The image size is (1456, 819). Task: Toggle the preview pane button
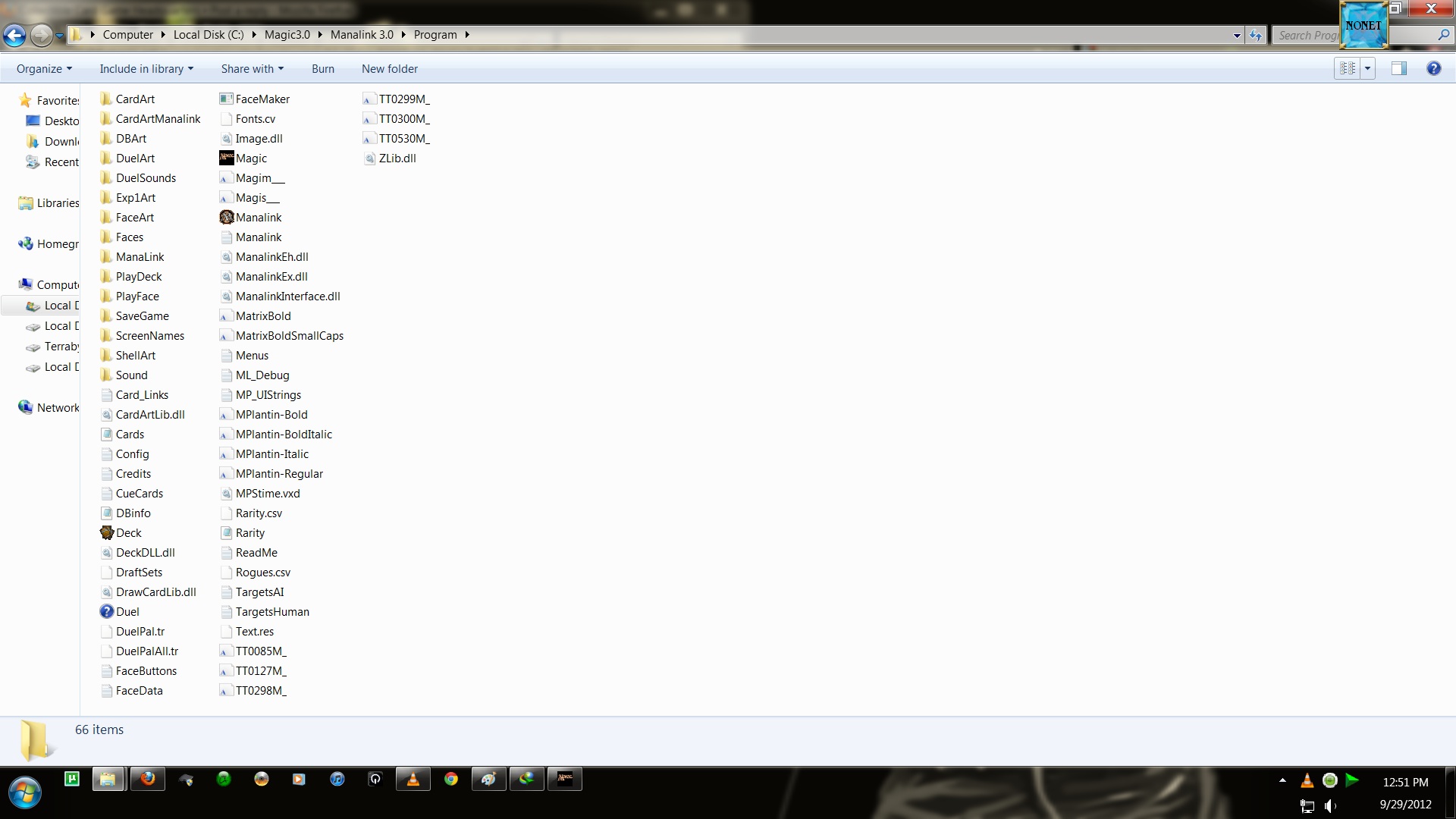point(1398,69)
